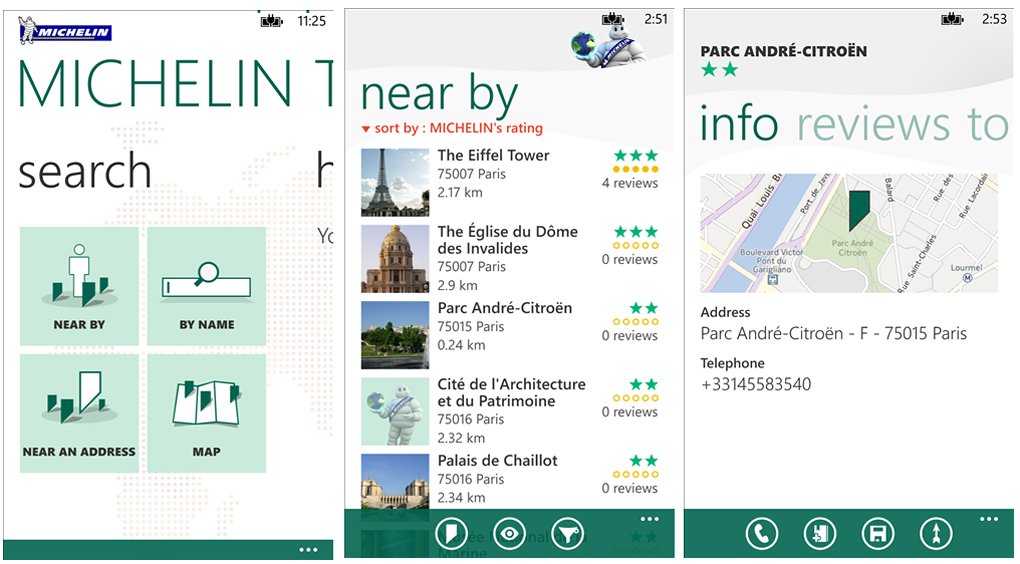Image resolution: width=1020 pixels, height=564 pixels.
Task: Select The Eiffel Tower list title
Action: click(x=493, y=155)
